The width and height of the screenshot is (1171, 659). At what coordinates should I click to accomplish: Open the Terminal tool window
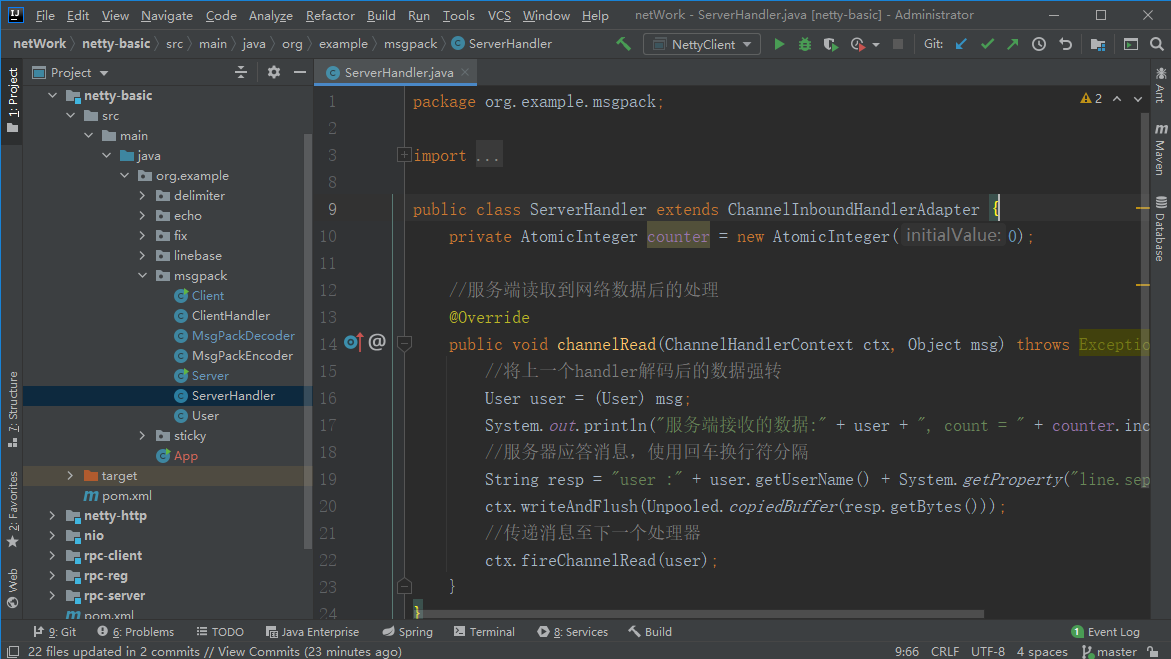pyautogui.click(x=484, y=632)
